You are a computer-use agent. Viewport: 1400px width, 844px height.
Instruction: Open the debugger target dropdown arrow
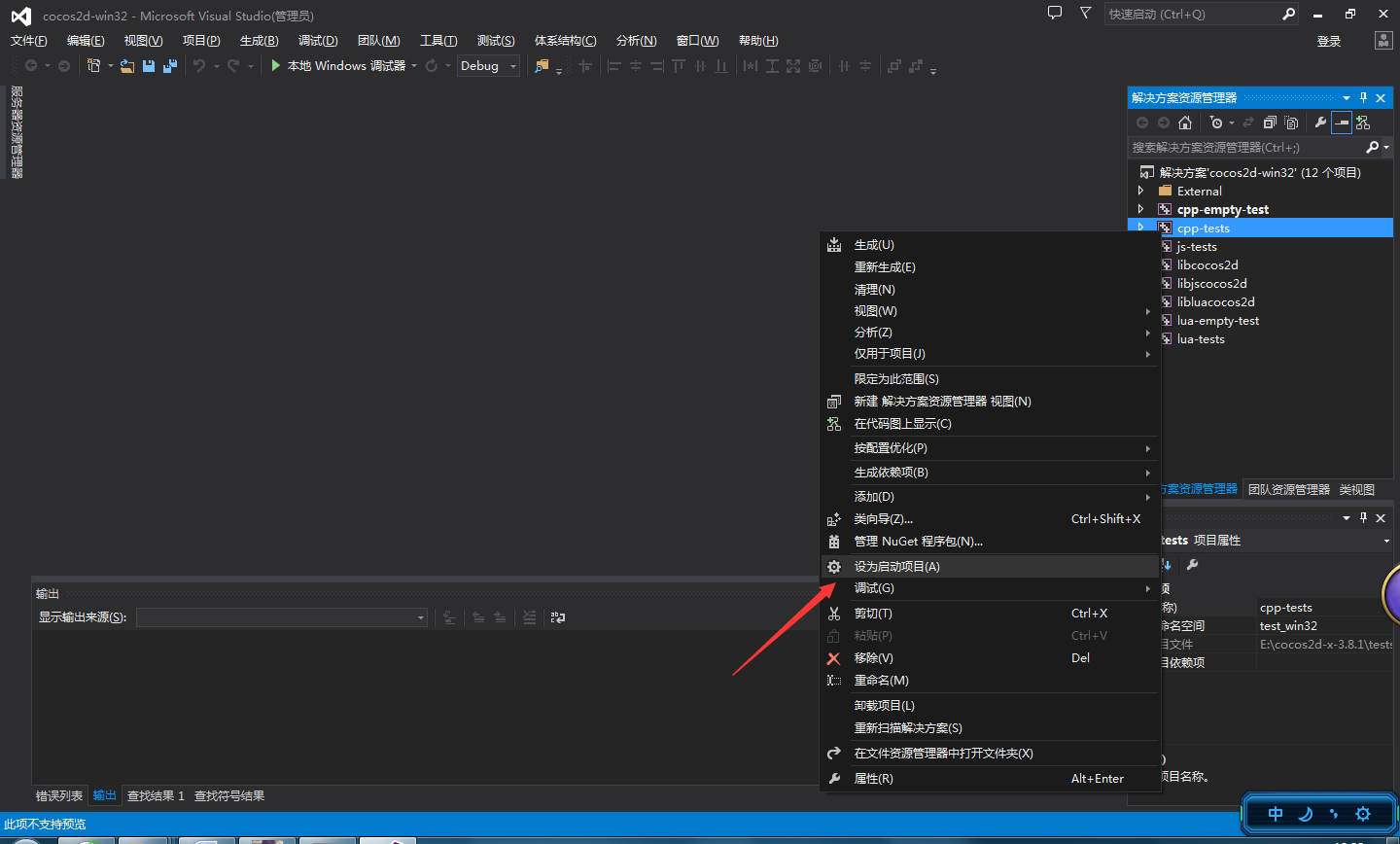tap(415, 66)
